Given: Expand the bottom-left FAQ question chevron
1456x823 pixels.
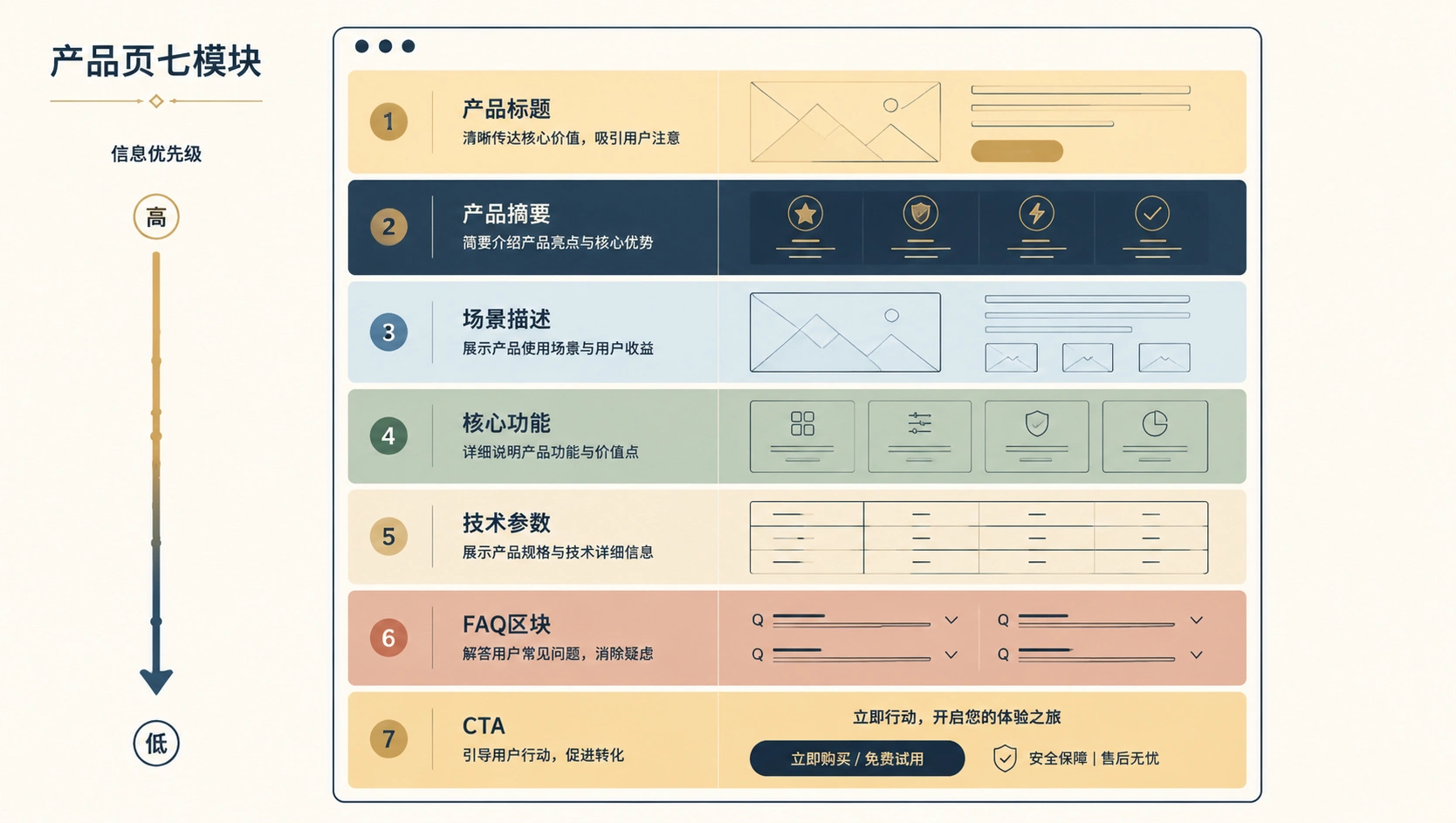Looking at the screenshot, I should tap(951, 655).
